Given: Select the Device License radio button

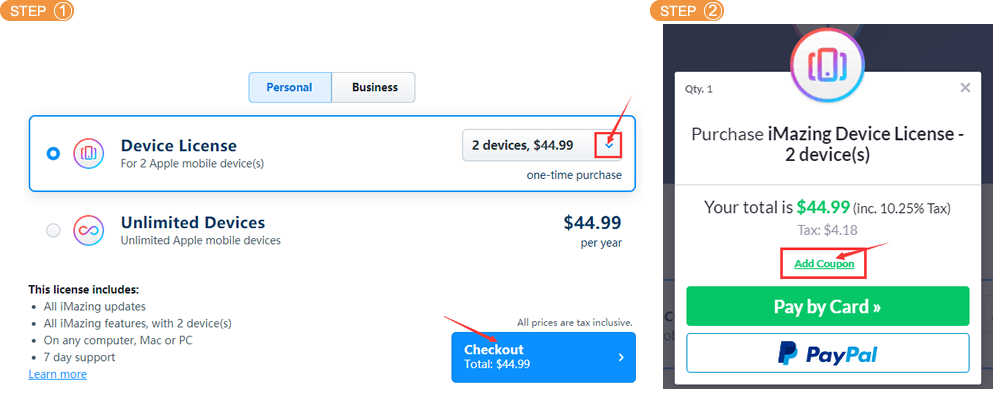Looking at the screenshot, I should coord(53,153).
